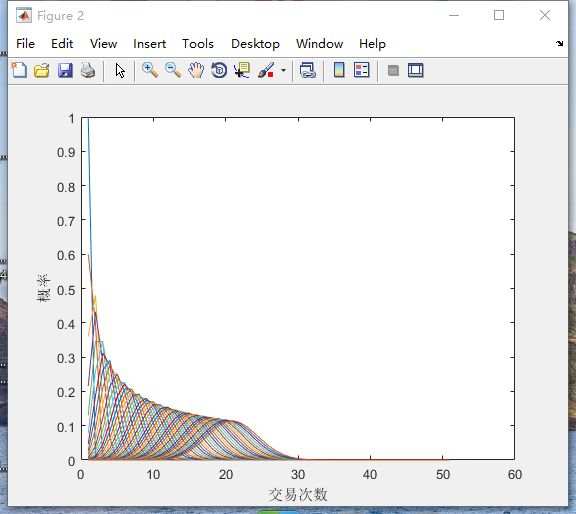
Task: Toggle the Data Cursor tool
Action: pos(242,70)
